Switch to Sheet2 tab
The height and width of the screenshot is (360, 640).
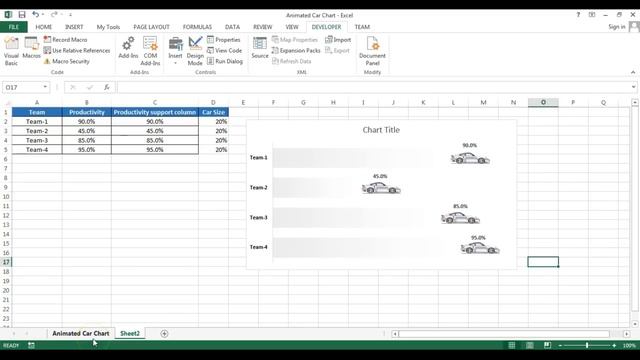click(130, 333)
